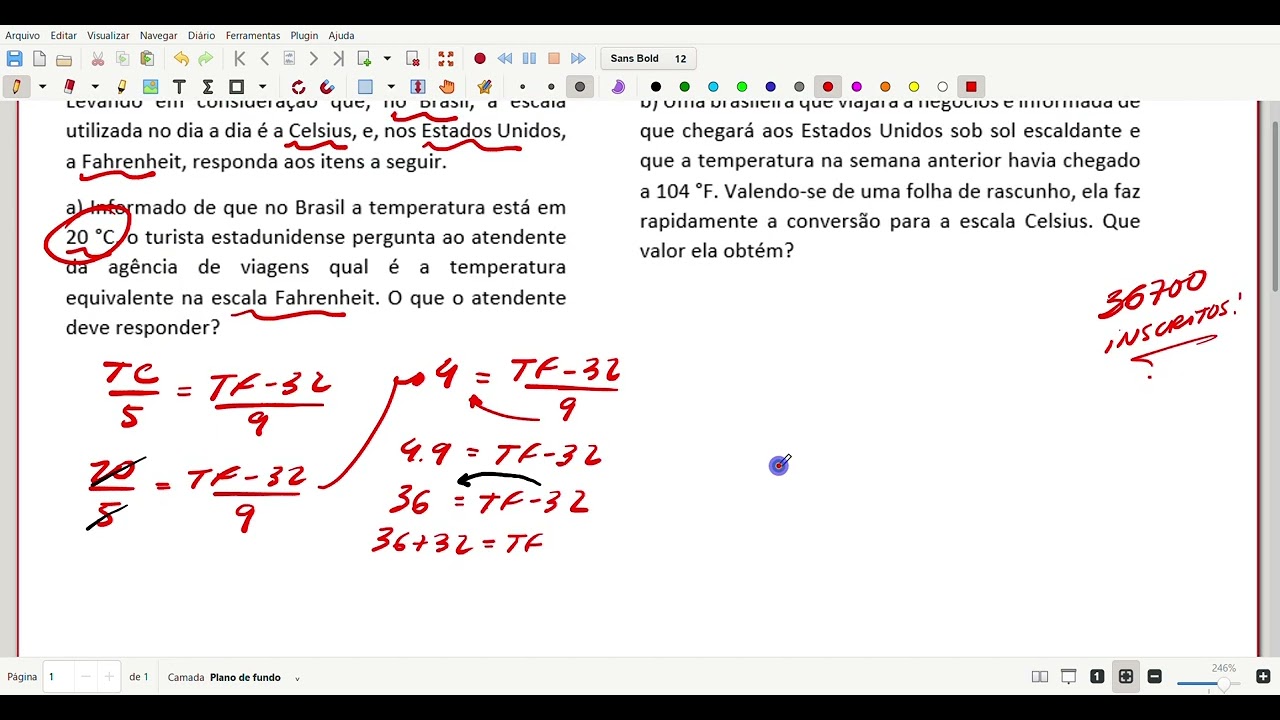Pick the green color swatch

point(684,87)
